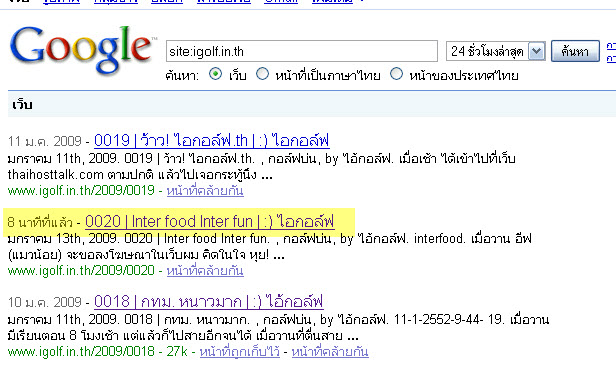Click the date 11 ม.ค. 2009
This screenshot has width=616, height=367.
(x=45, y=141)
